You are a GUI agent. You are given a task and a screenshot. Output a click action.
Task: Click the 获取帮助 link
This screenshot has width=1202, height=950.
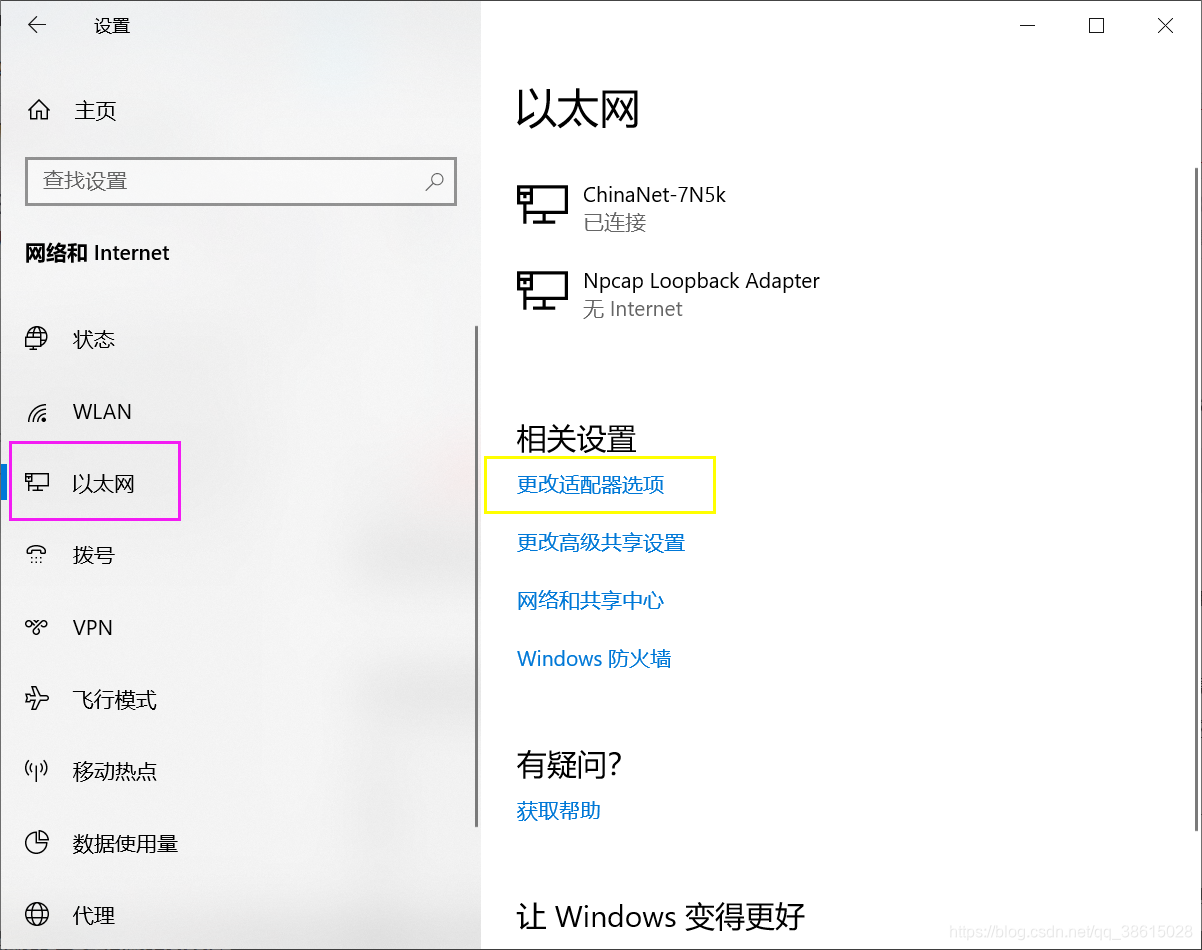(x=557, y=810)
